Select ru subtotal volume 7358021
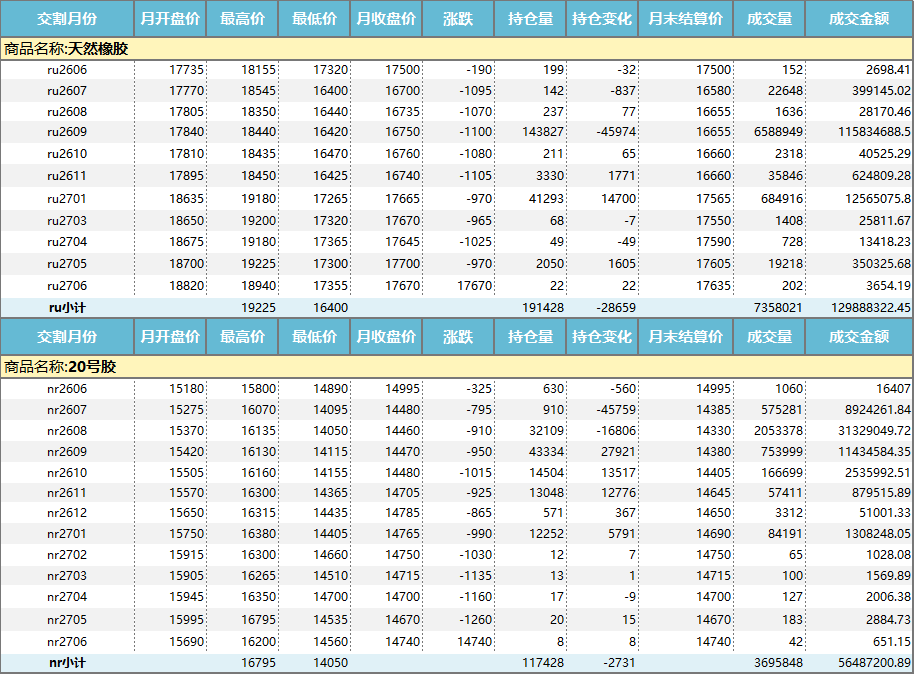Viewport: 915px width, 675px height. 778,307
